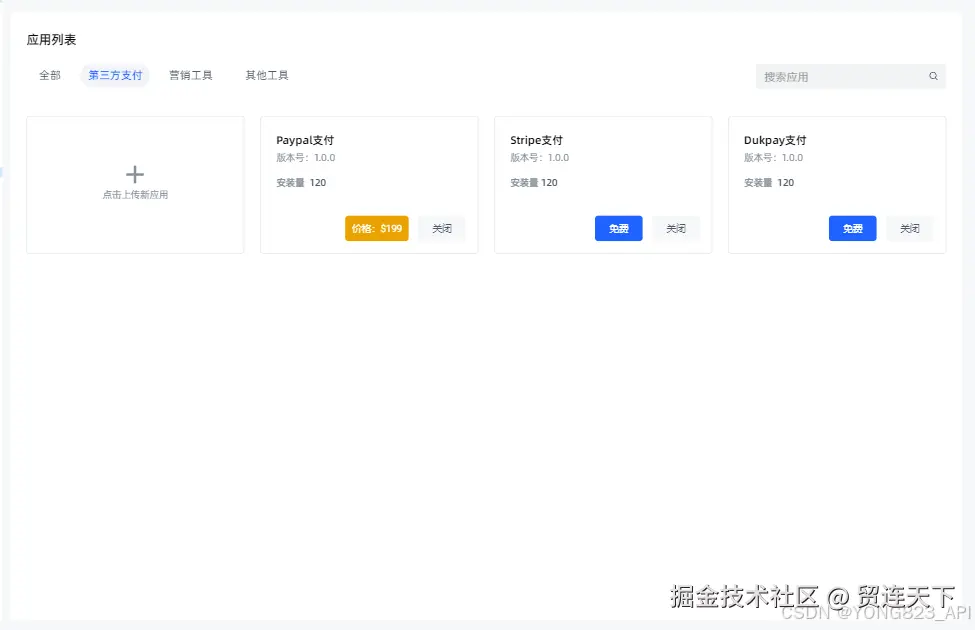Select the 第三方支付 tab
Image resolution: width=975 pixels, height=630 pixels.
115,75
